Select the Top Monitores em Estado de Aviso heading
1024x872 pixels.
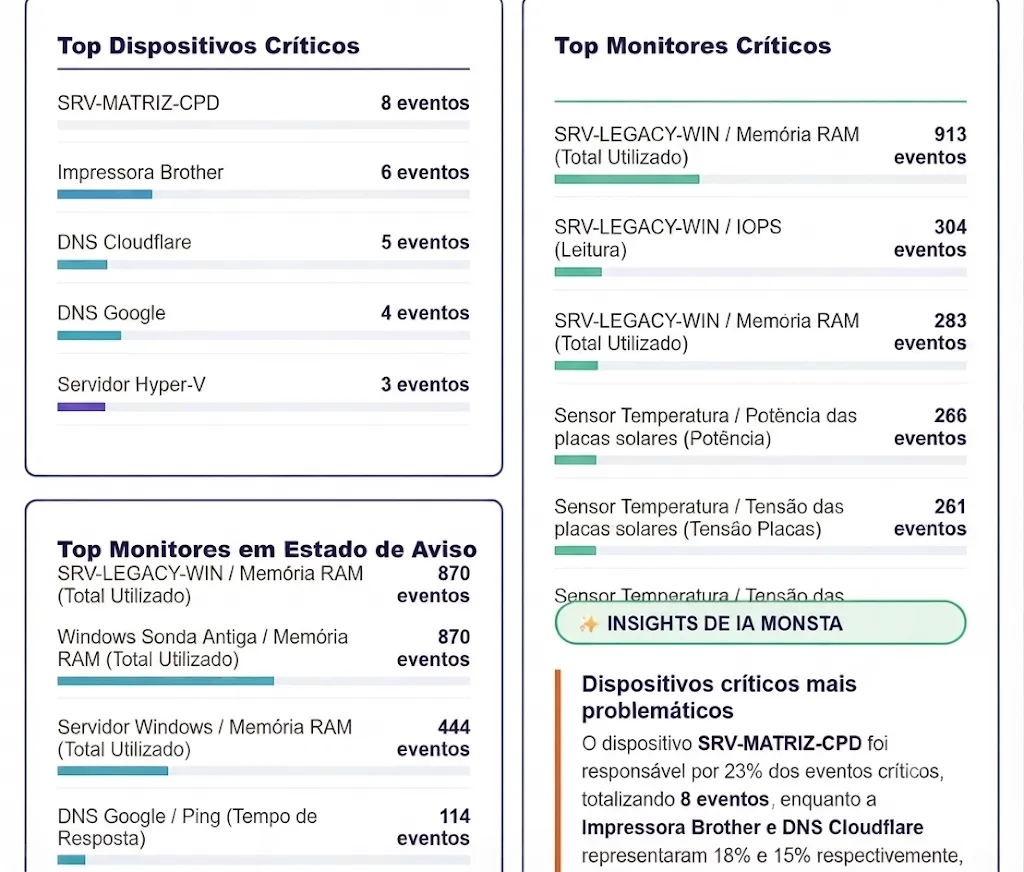point(267,549)
